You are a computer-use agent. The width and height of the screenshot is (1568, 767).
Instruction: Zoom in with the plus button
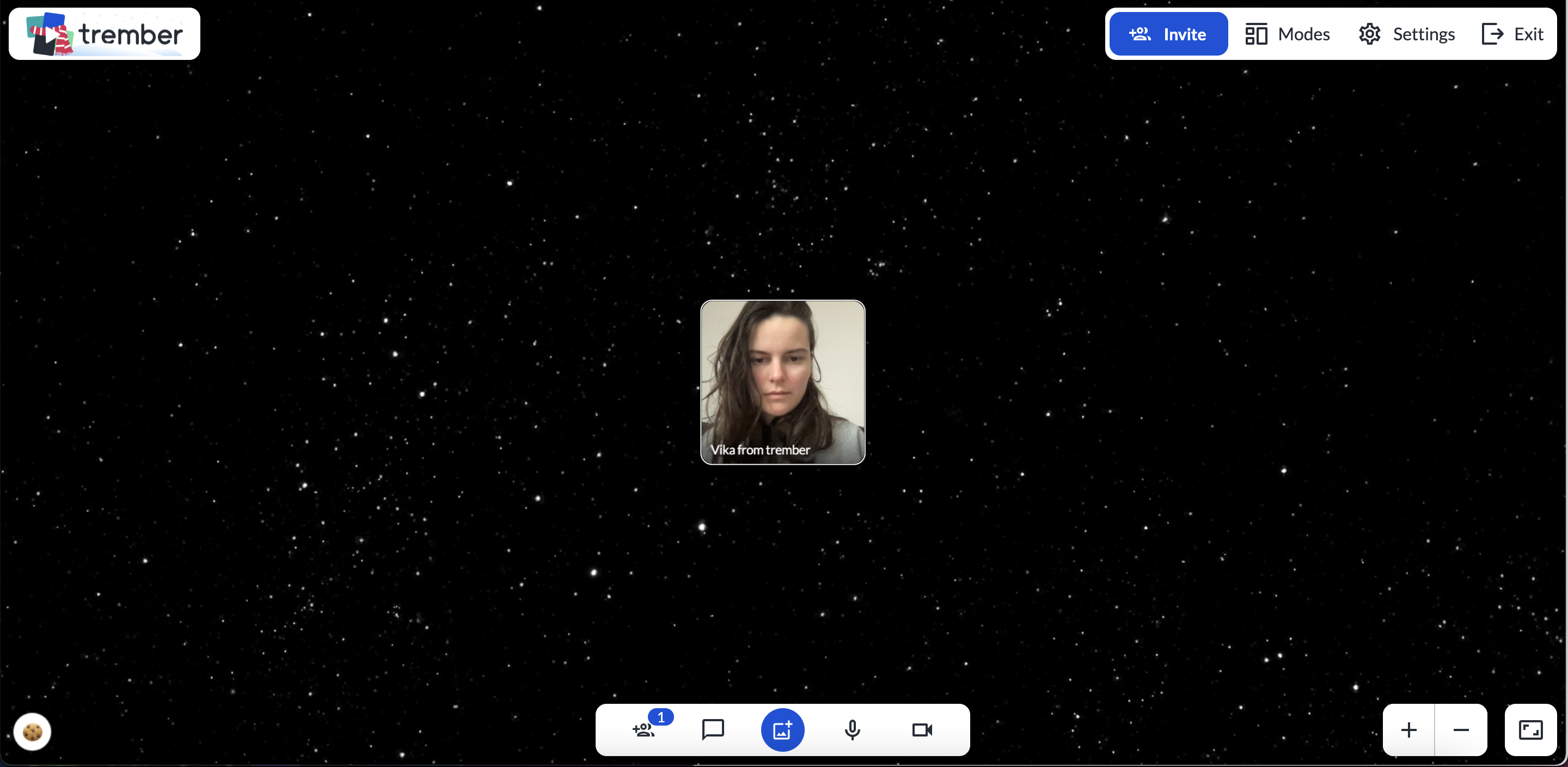point(1409,730)
